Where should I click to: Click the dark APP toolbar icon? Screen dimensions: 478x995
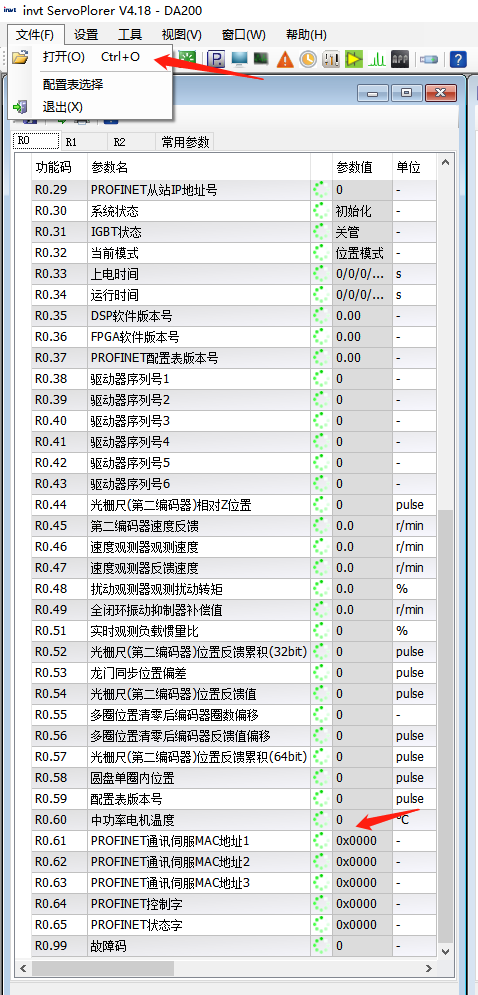400,60
